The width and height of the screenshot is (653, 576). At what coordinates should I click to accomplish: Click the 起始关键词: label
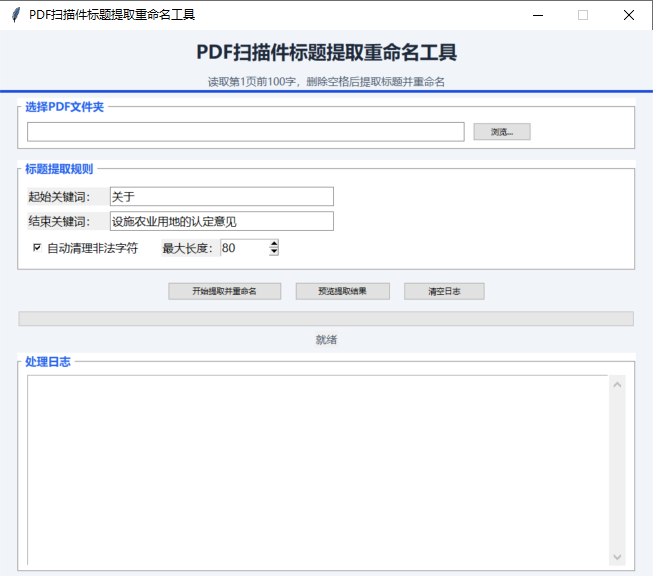[x=59, y=197]
